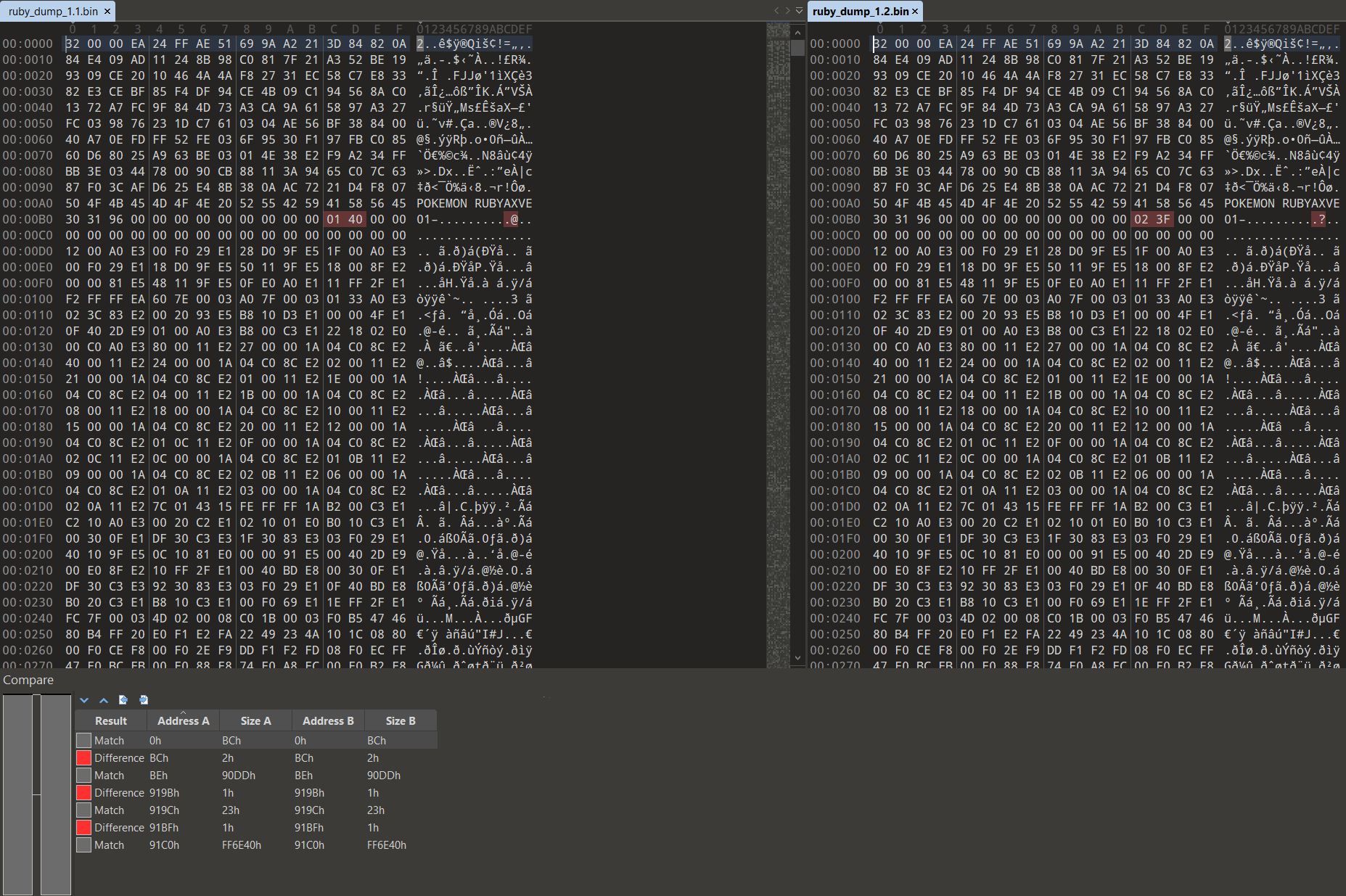Click the mini-map overview of the left file
Image resolution: width=1346 pixels, height=896 pixels.
(x=778, y=345)
